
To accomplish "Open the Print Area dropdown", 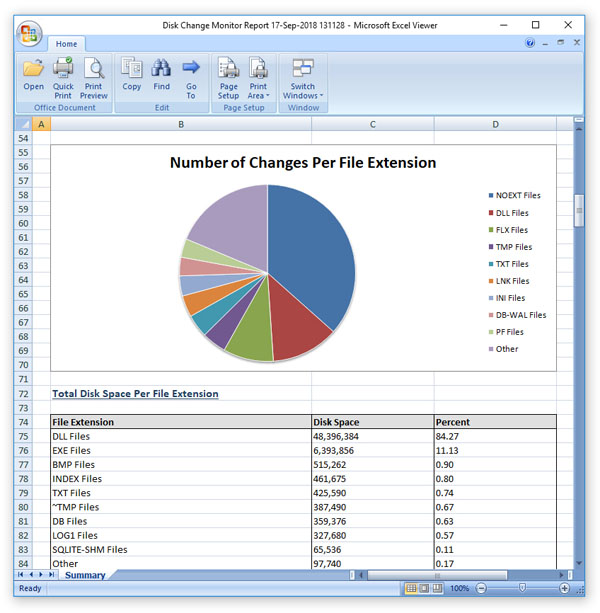I will [x=258, y=78].
